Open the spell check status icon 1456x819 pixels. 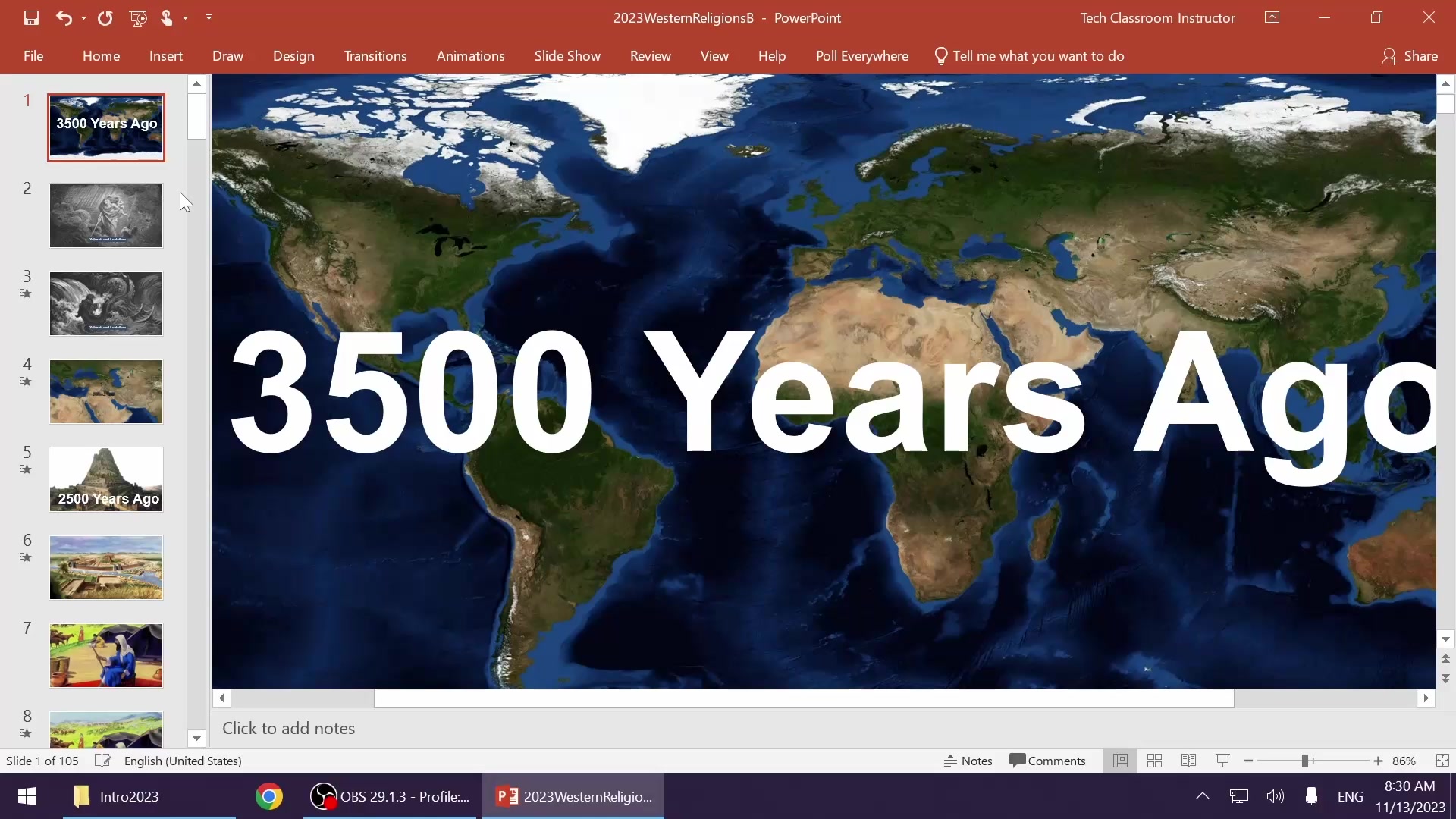[102, 761]
